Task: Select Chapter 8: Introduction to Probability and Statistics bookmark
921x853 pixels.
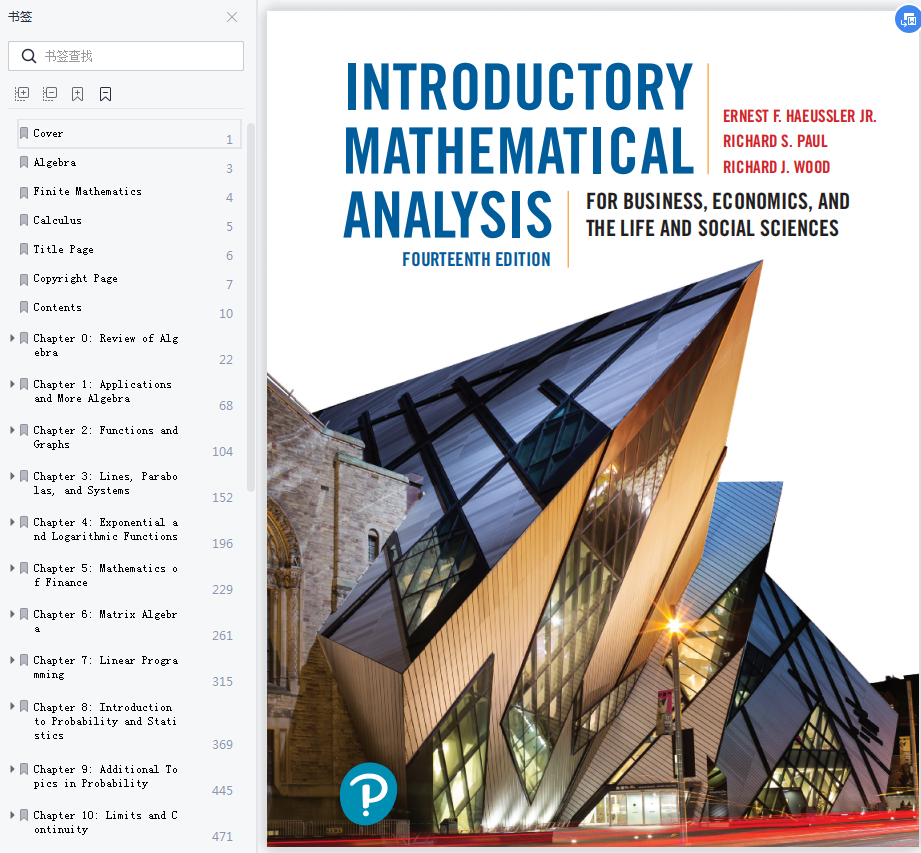Action: click(106, 721)
